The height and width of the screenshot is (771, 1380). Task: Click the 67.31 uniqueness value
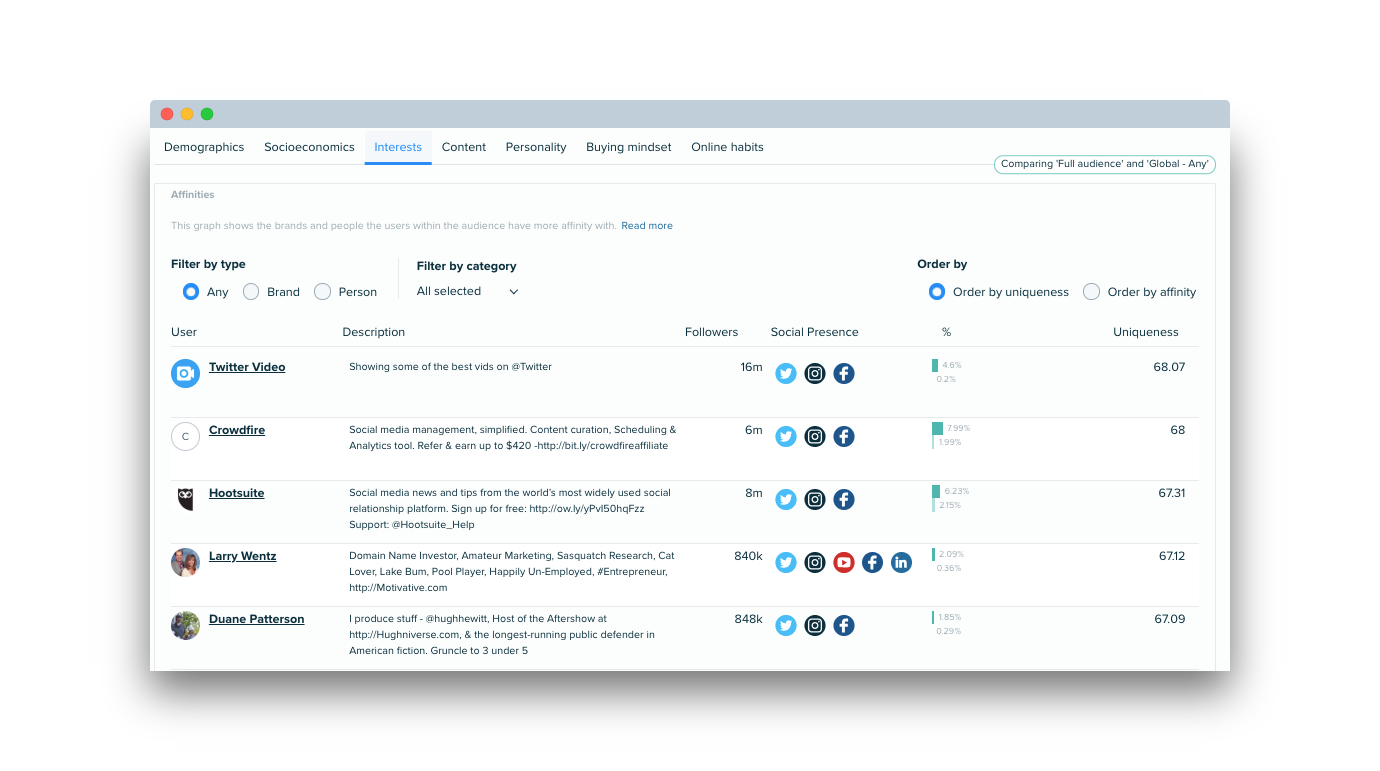pos(1172,493)
